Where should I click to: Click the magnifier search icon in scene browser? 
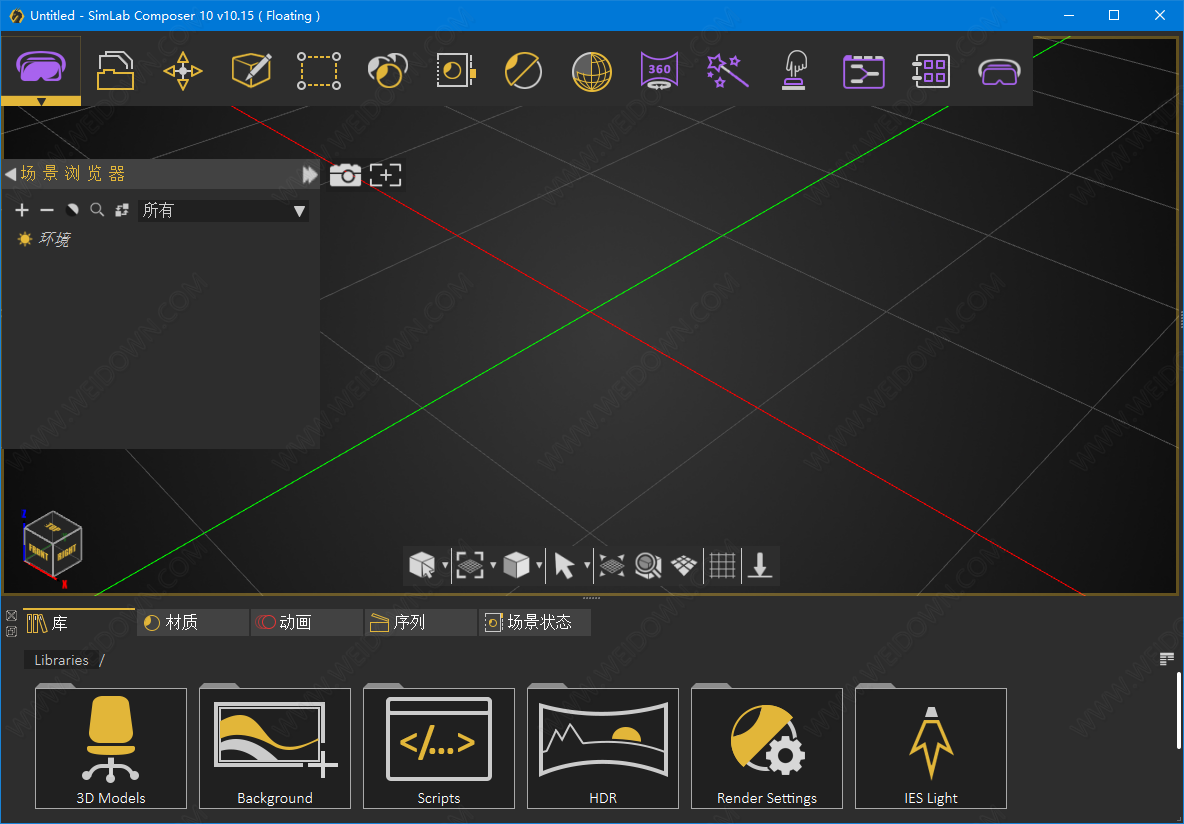tap(97, 210)
